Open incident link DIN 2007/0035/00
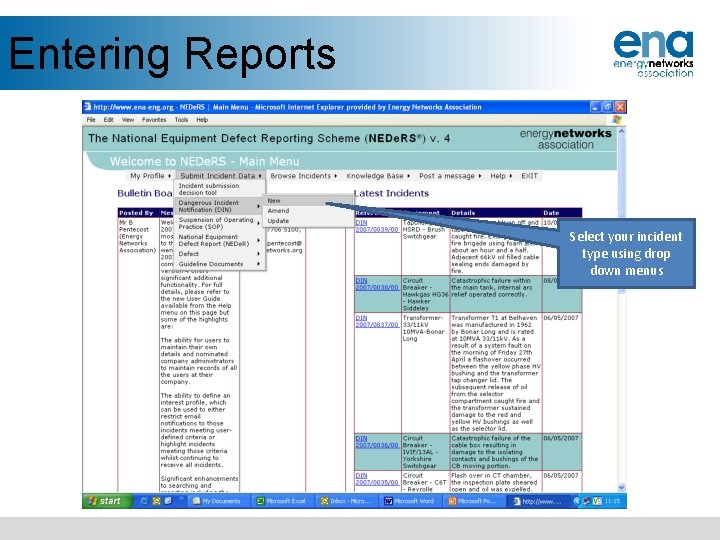The height and width of the screenshot is (540, 720). [x=377, y=479]
